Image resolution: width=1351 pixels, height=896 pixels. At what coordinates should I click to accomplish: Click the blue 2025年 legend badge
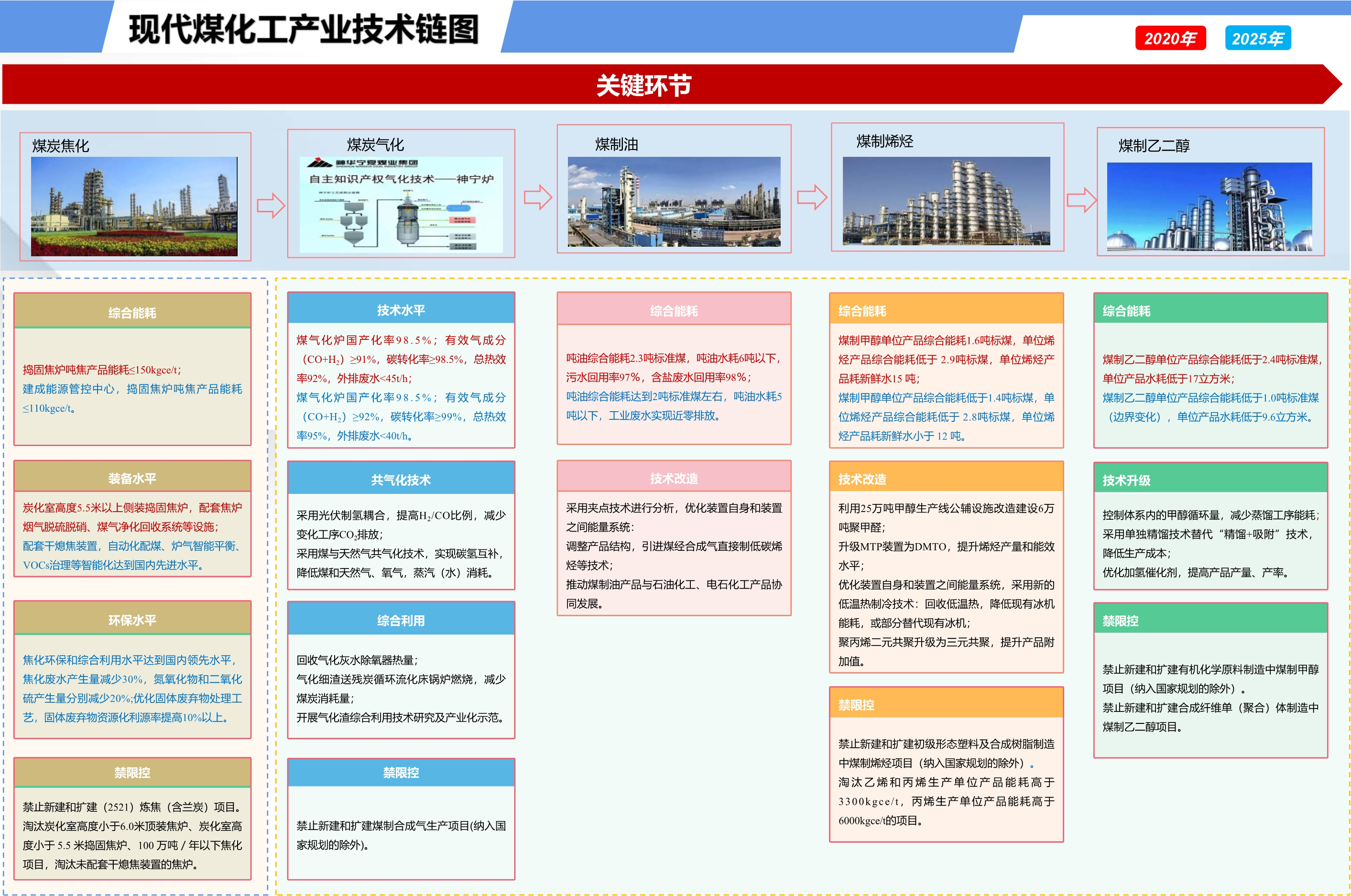click(1257, 38)
